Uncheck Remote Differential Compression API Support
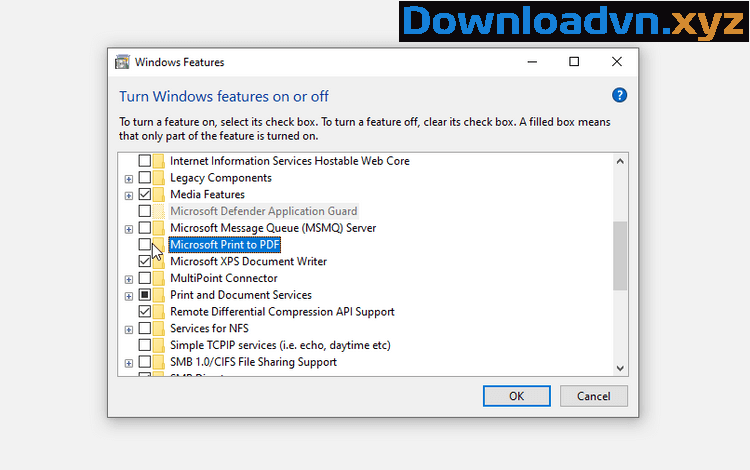The width and height of the screenshot is (750, 470). pos(144,311)
